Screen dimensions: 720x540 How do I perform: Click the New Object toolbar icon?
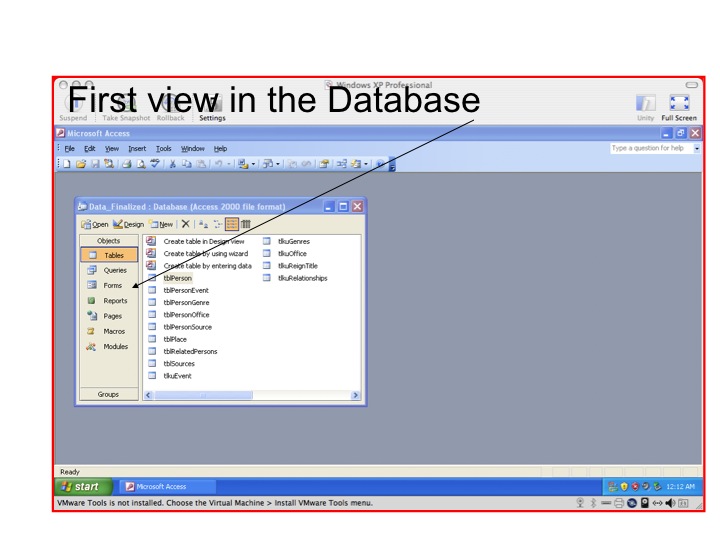click(356, 164)
